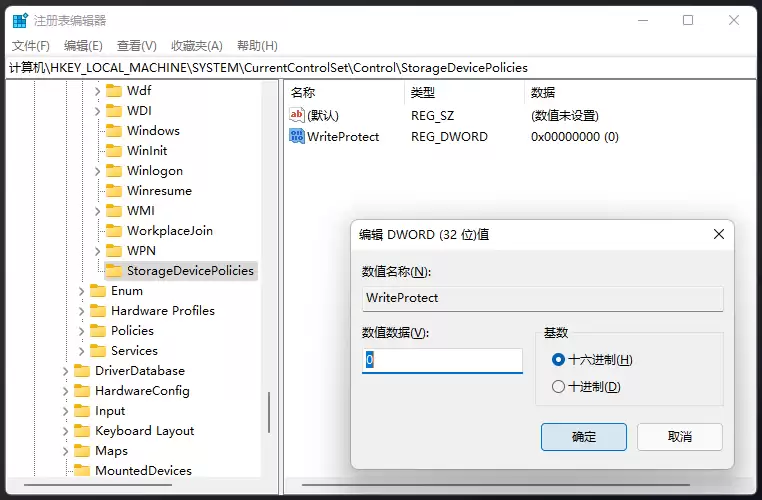Click the Winresume folder icon
This screenshot has width=762, height=500.
(x=114, y=191)
